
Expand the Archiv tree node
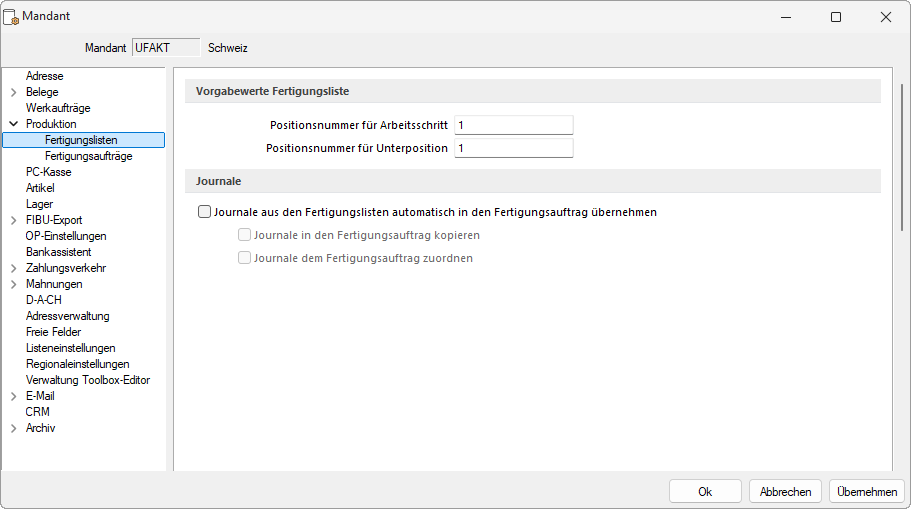(13, 428)
